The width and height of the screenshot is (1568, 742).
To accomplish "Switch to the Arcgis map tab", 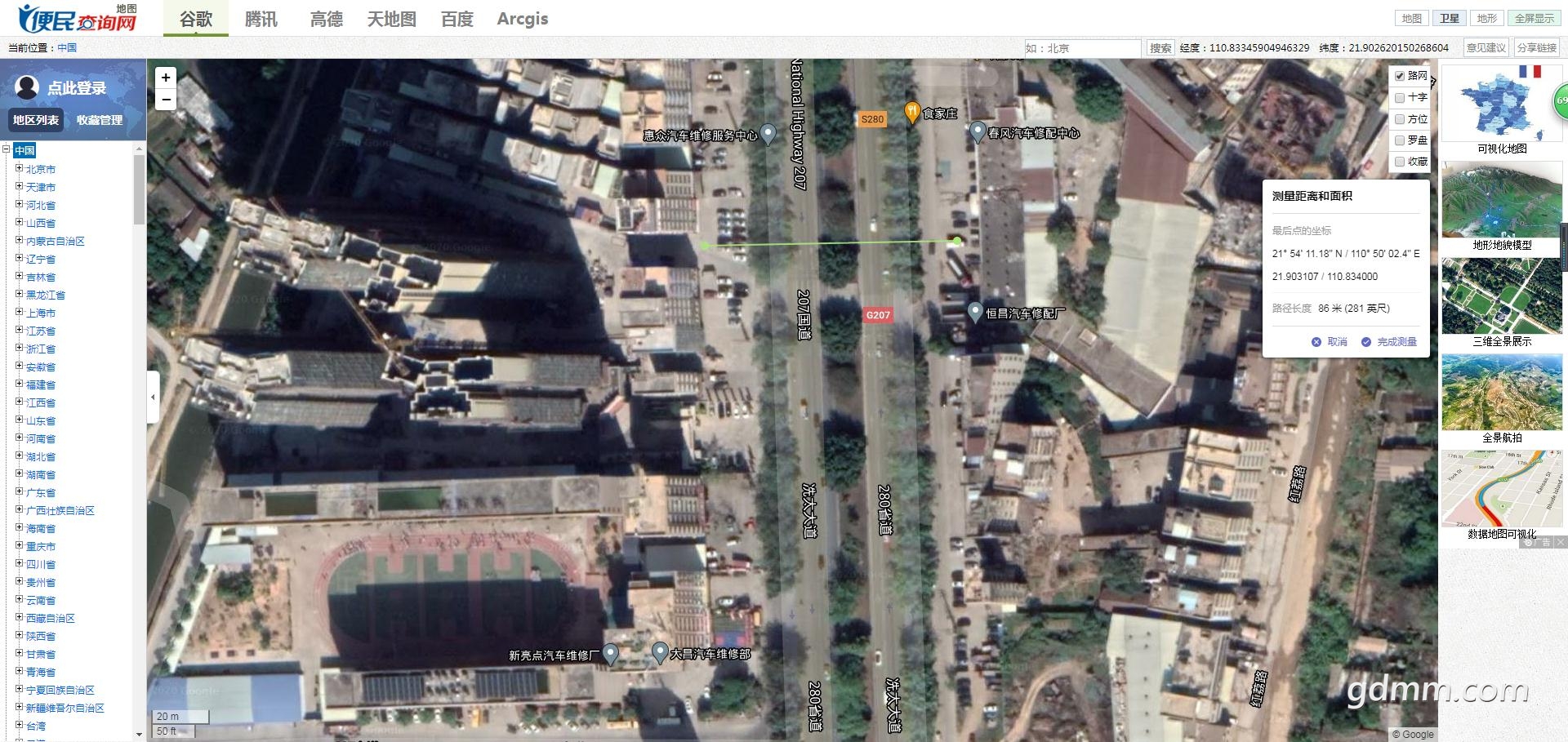I will click(x=523, y=19).
